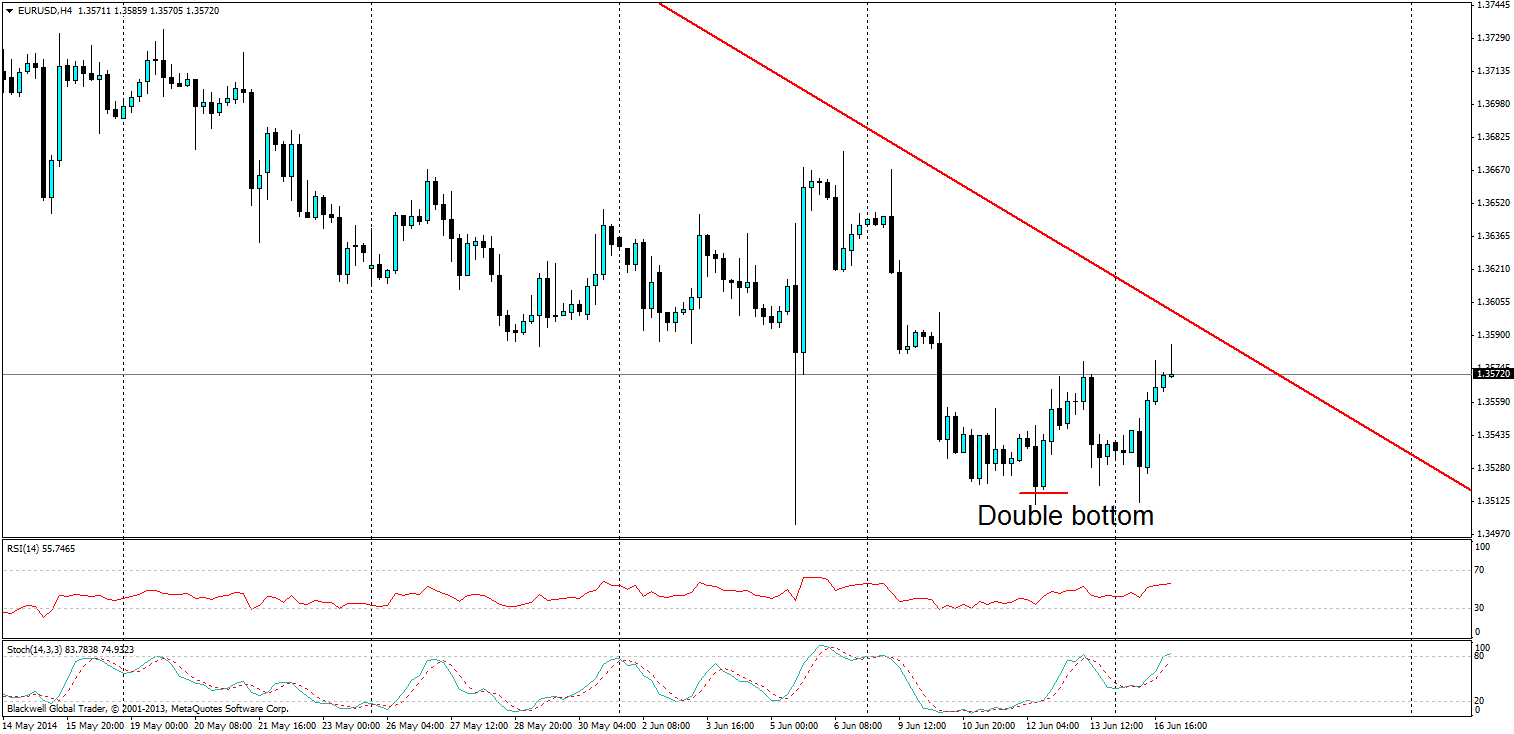Viewport: 1514px width, 734px height.
Task: Click price axis label 1.36210
Action: coord(1494,269)
